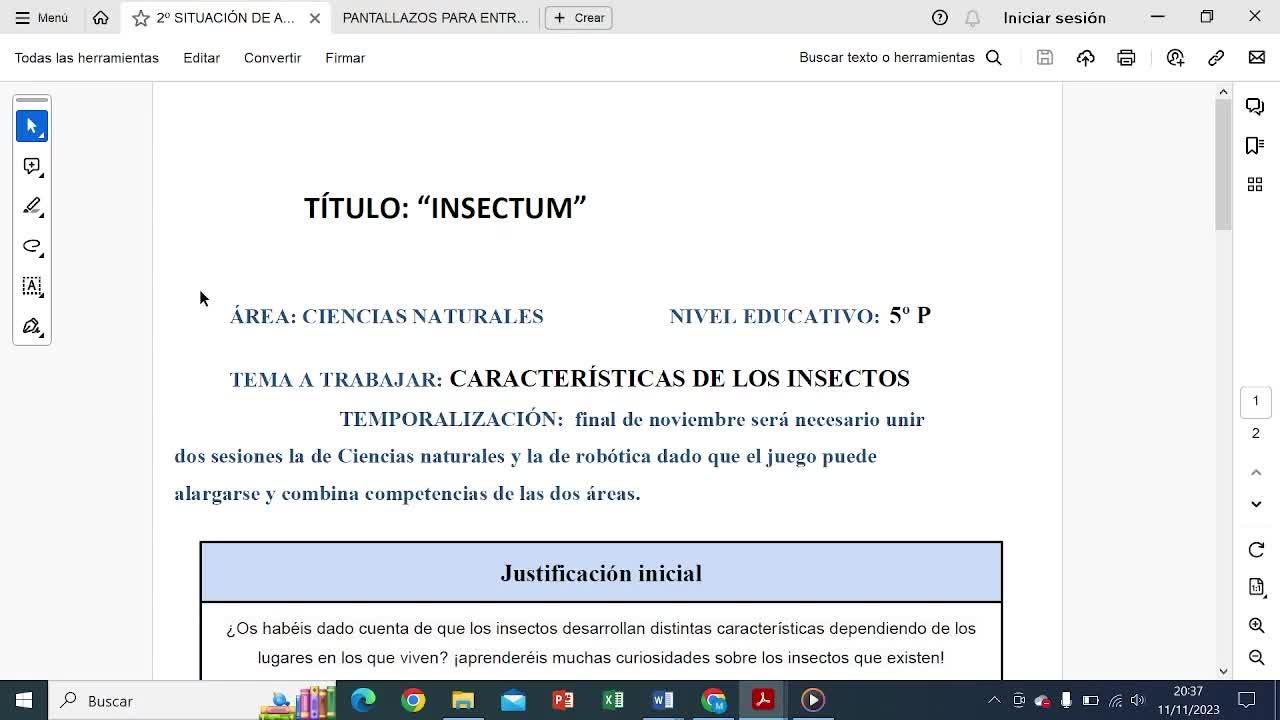Click the NIVEL EDUCATIVO text

[x=774, y=316]
